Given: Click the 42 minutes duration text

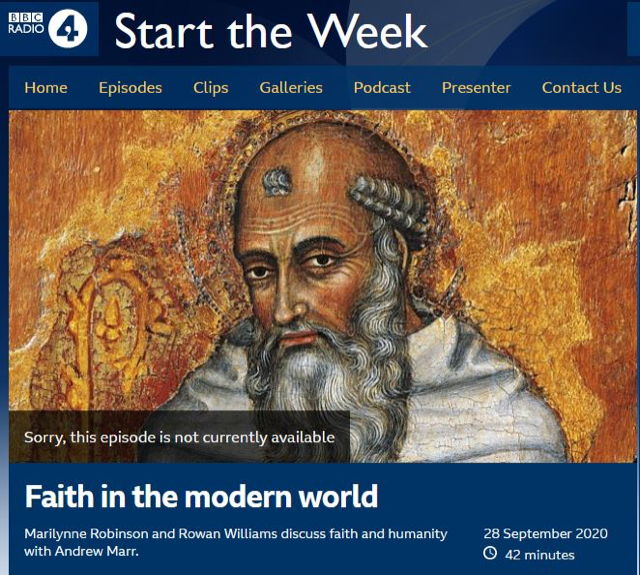Looking at the screenshot, I should pos(540,555).
